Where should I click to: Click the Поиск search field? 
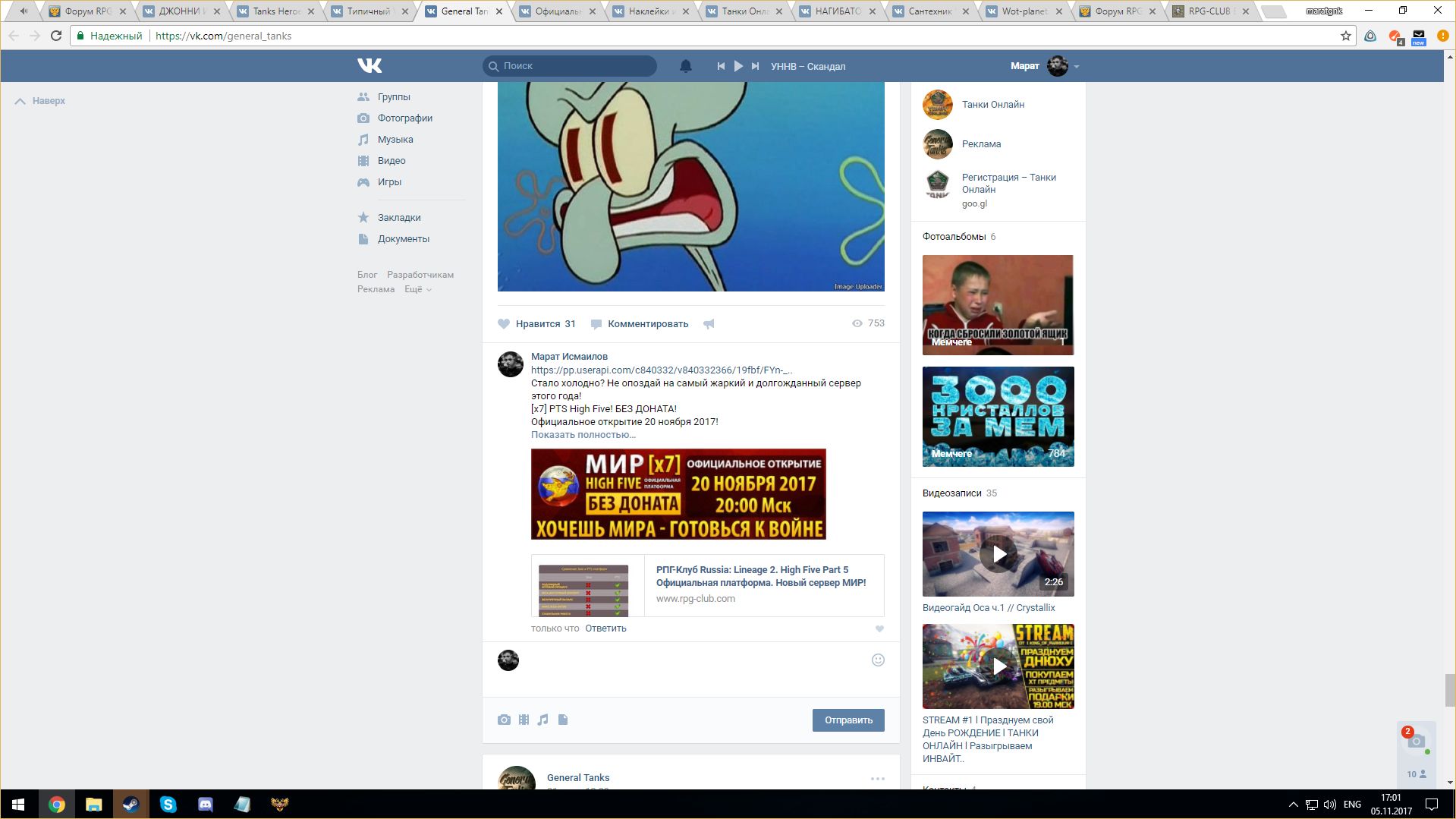click(x=570, y=66)
